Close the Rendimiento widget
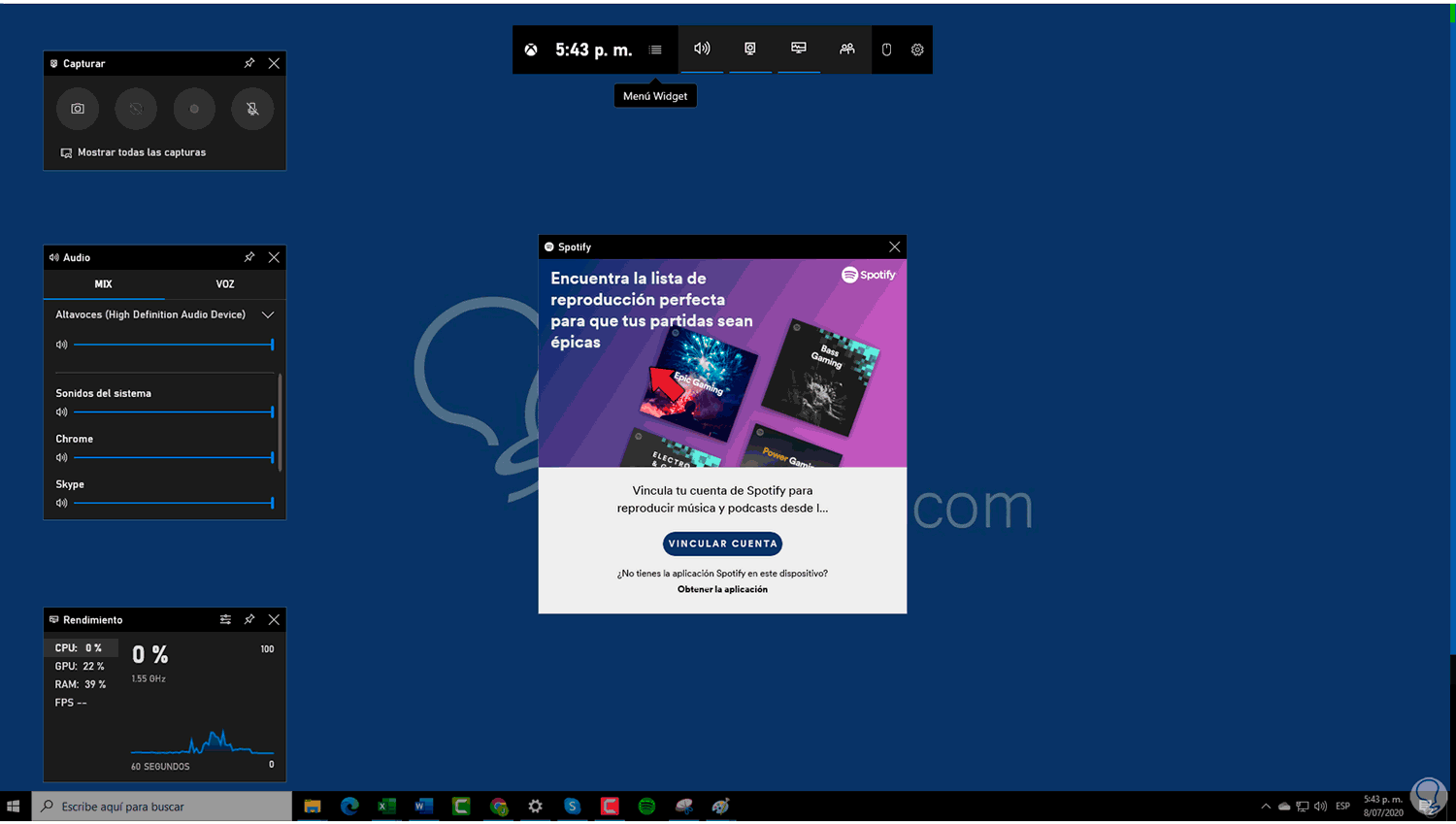 pyautogui.click(x=274, y=619)
